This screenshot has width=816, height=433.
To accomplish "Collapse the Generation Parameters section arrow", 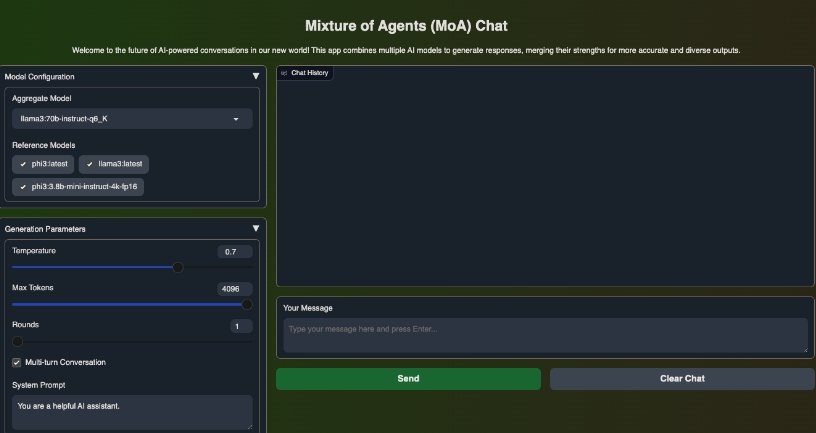I will (256, 229).
